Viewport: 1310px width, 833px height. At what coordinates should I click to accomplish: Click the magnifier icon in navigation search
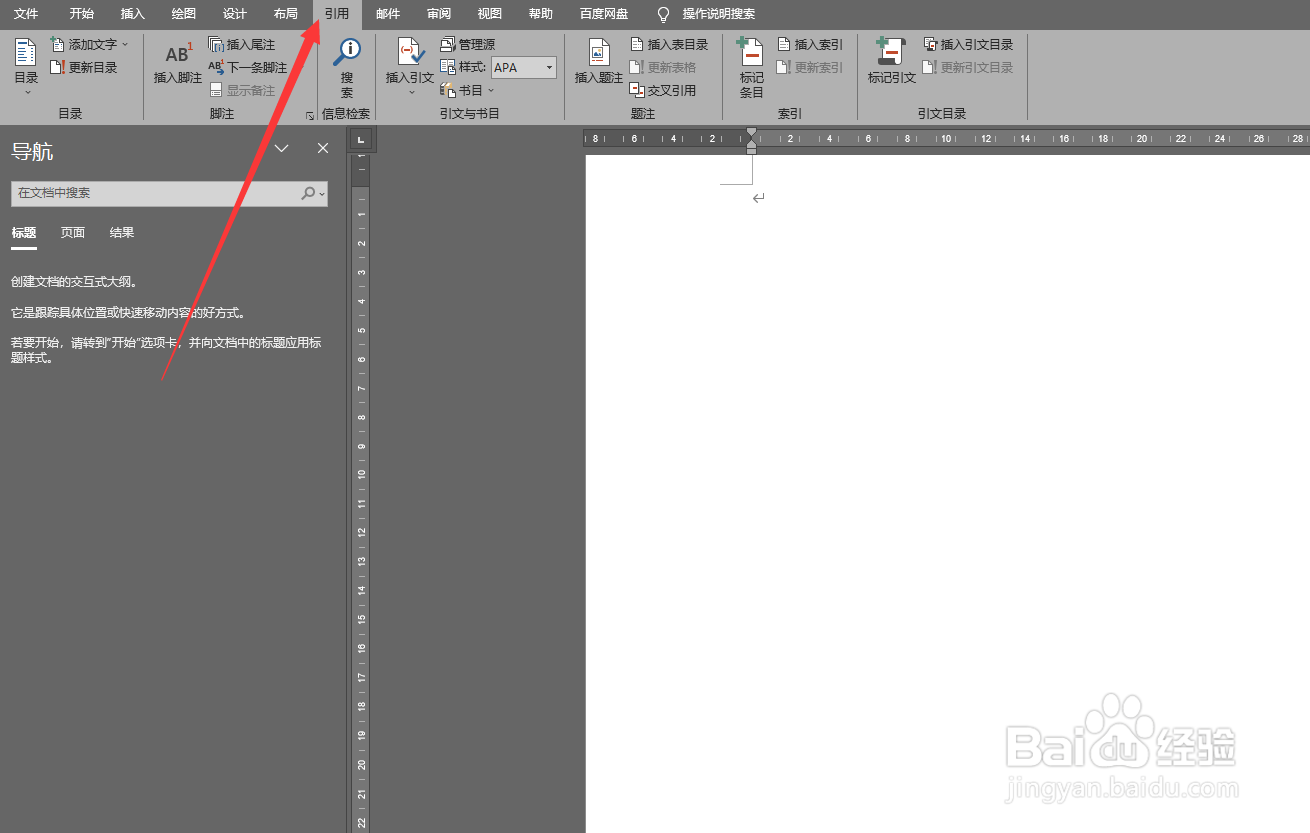coord(308,193)
